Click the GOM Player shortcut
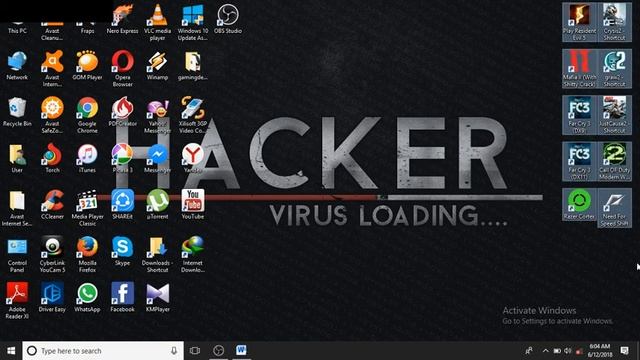 [87, 65]
